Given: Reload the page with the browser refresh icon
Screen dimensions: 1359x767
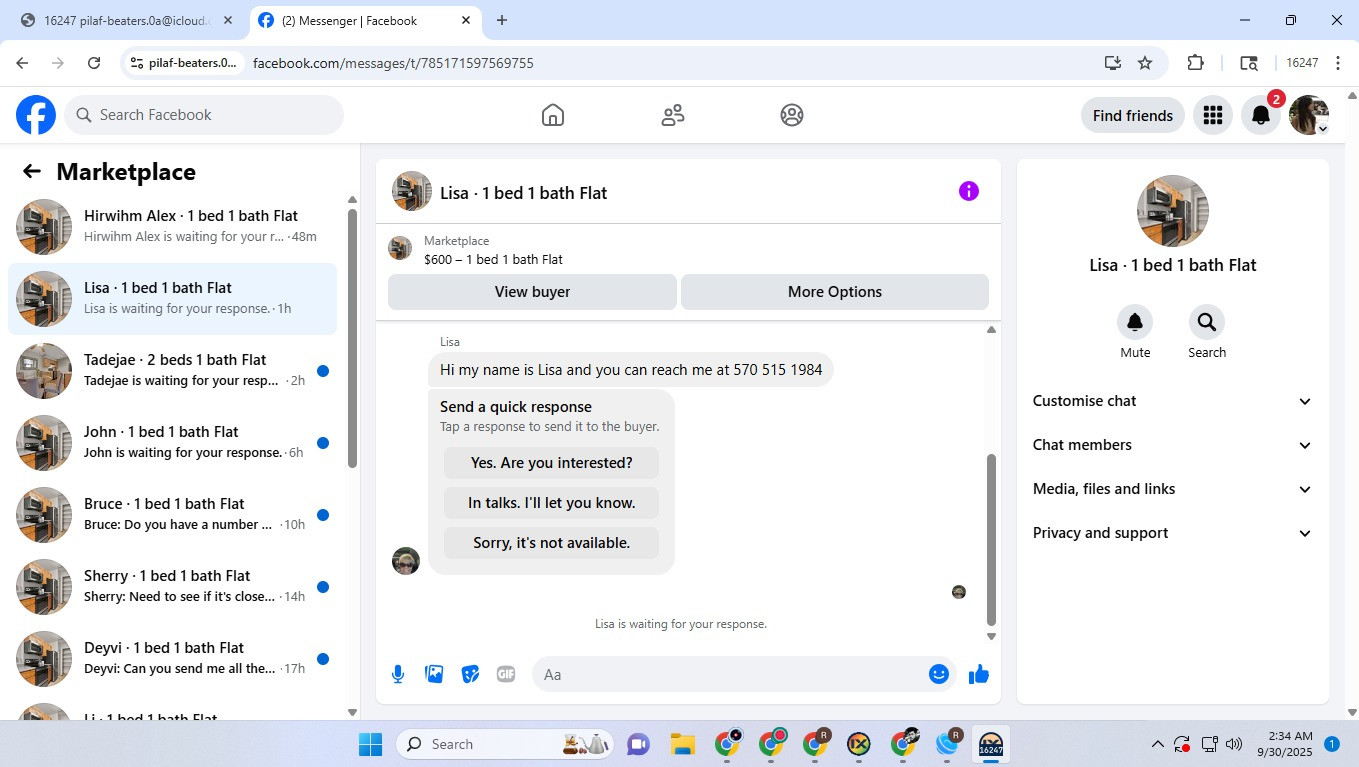Looking at the screenshot, I should click(x=94, y=63).
